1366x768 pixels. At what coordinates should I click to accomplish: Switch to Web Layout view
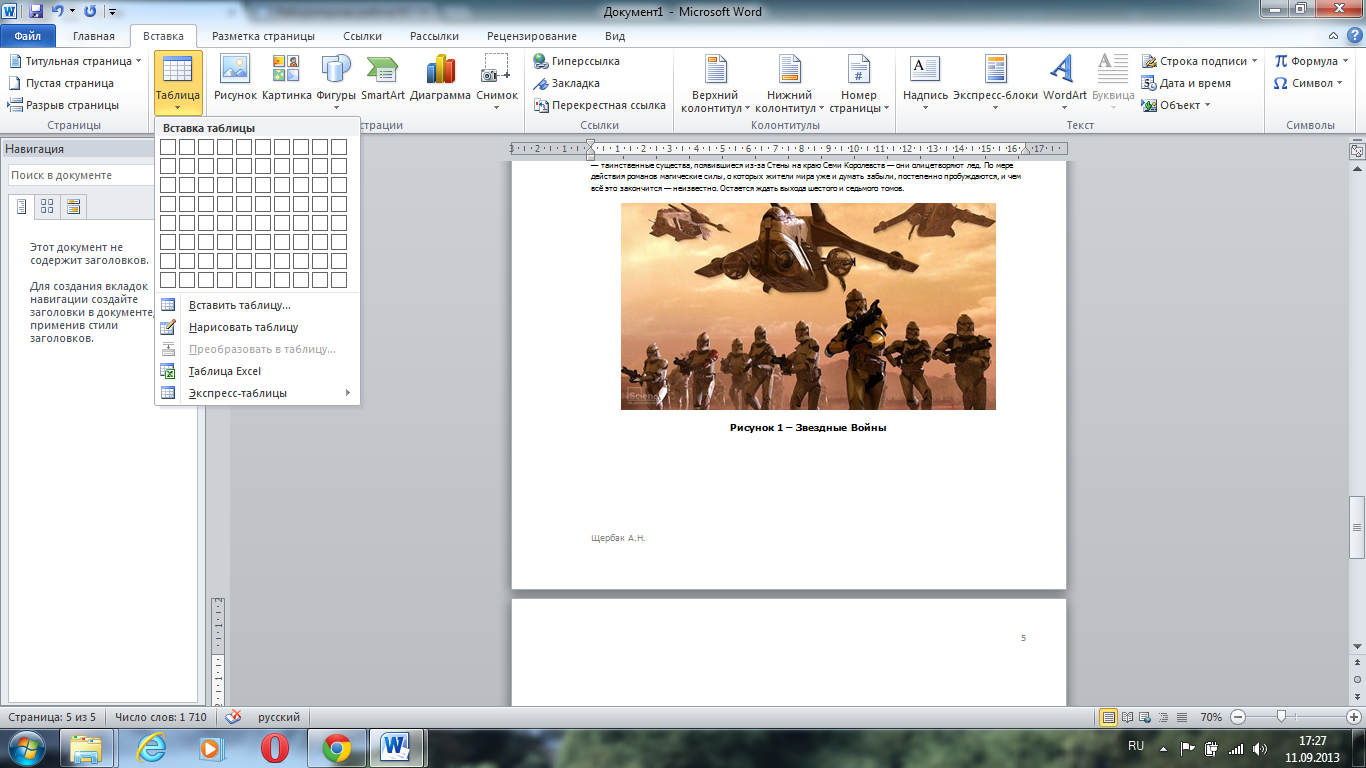click(1147, 717)
